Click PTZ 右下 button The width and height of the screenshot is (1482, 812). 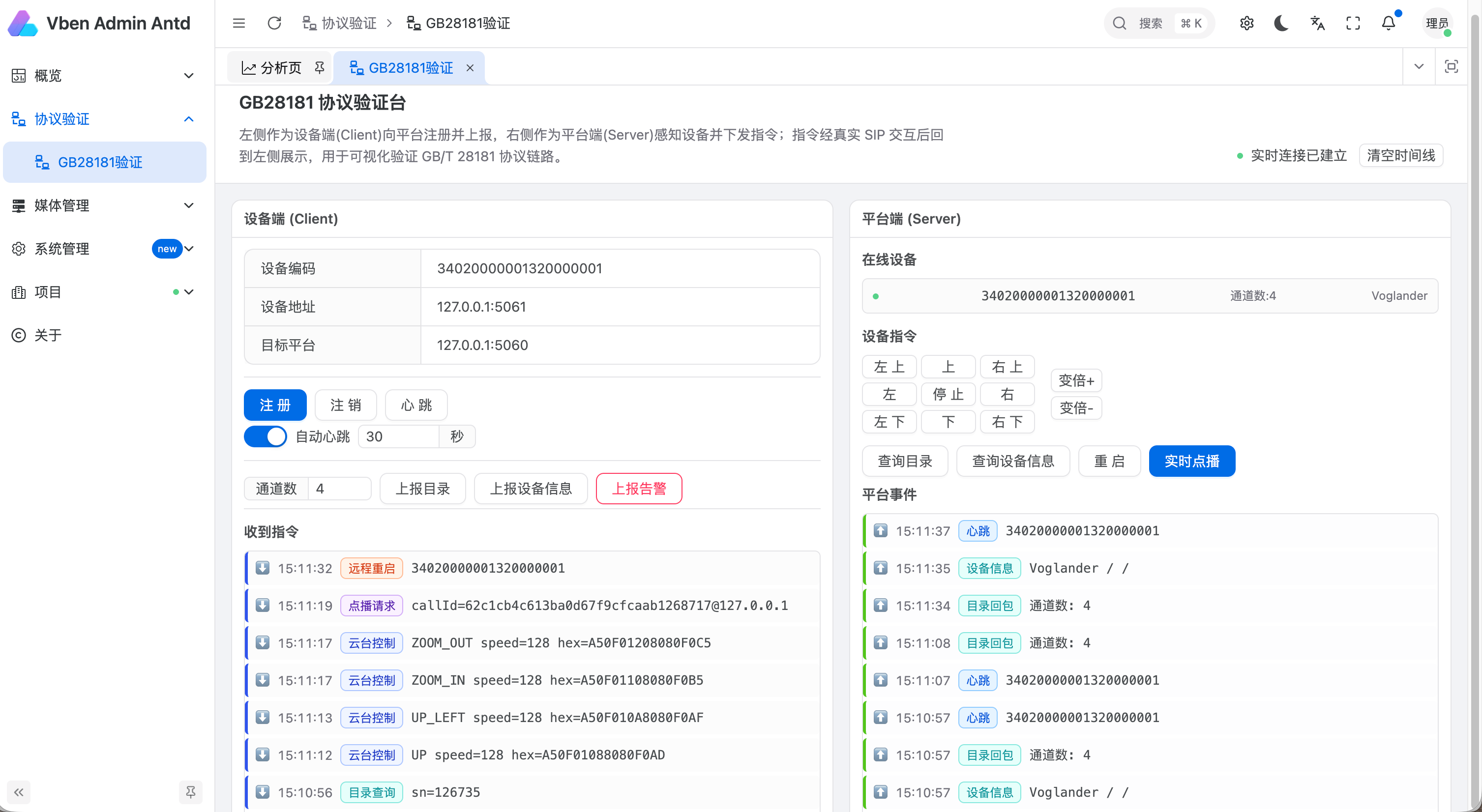[x=1008, y=422]
